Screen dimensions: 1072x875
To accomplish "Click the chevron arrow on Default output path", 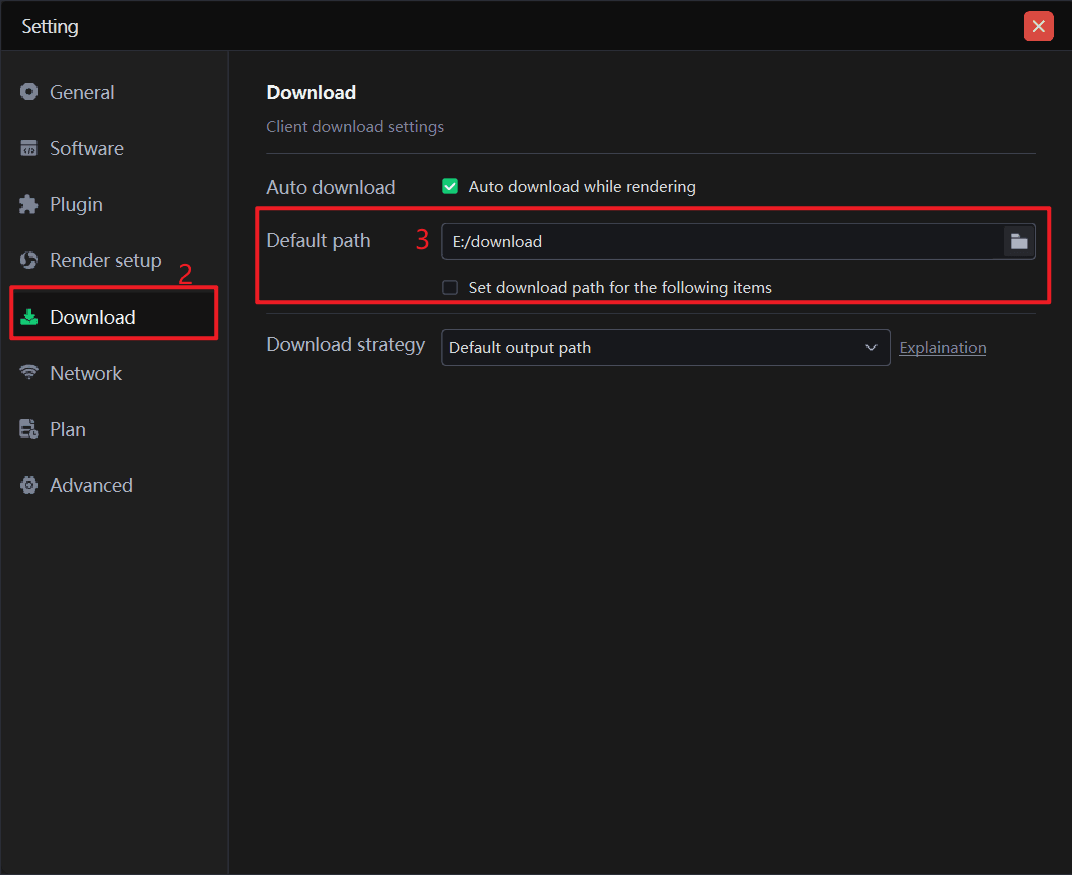I will tap(870, 348).
